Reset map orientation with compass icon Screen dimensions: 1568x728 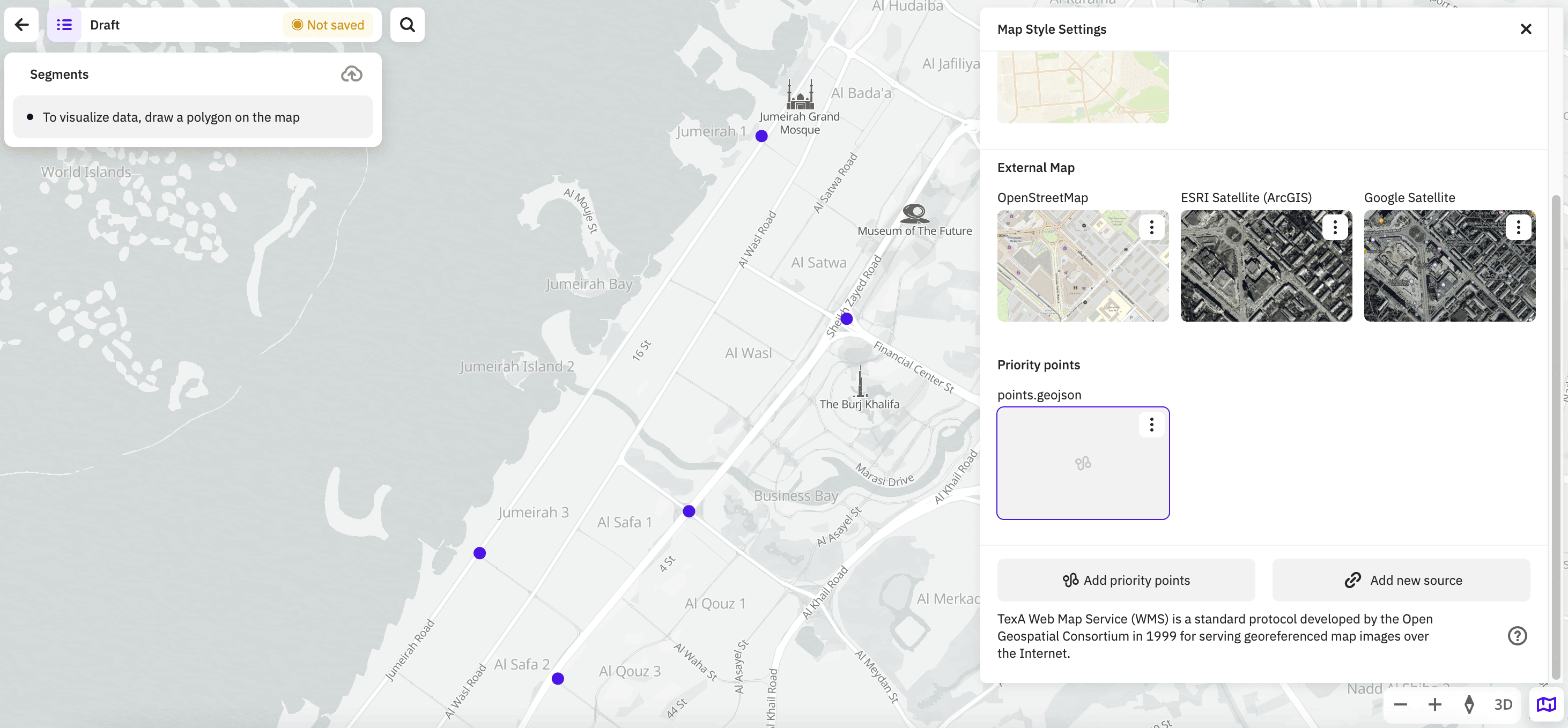pyautogui.click(x=1469, y=704)
